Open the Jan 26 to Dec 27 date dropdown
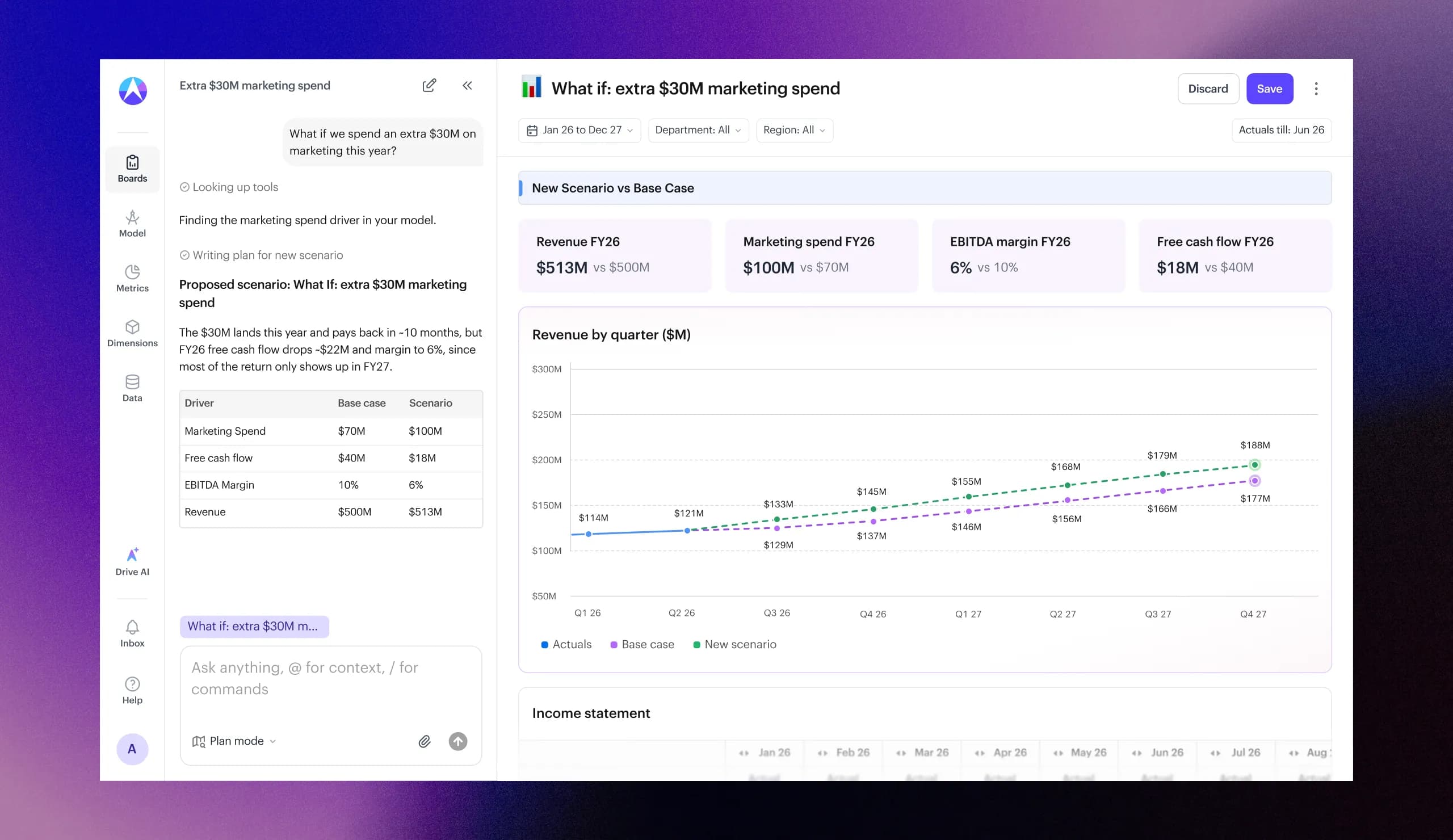This screenshot has width=1453, height=840. point(579,131)
